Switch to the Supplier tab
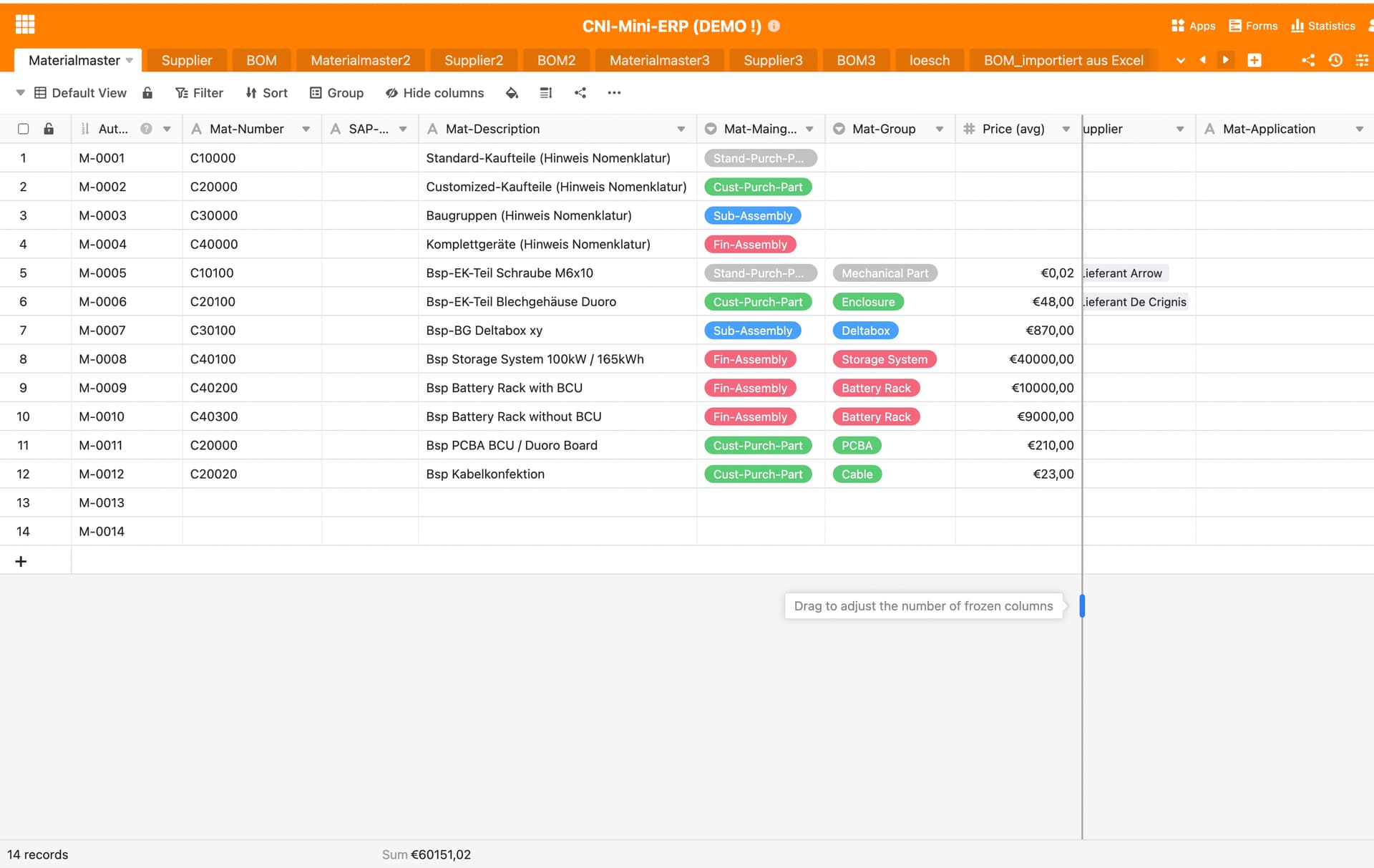 pyautogui.click(x=186, y=60)
